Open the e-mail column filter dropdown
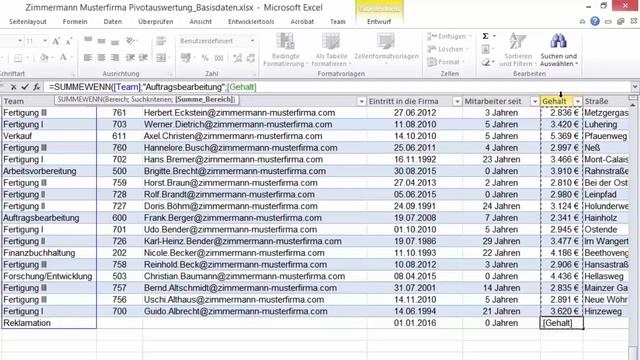 [361, 101]
